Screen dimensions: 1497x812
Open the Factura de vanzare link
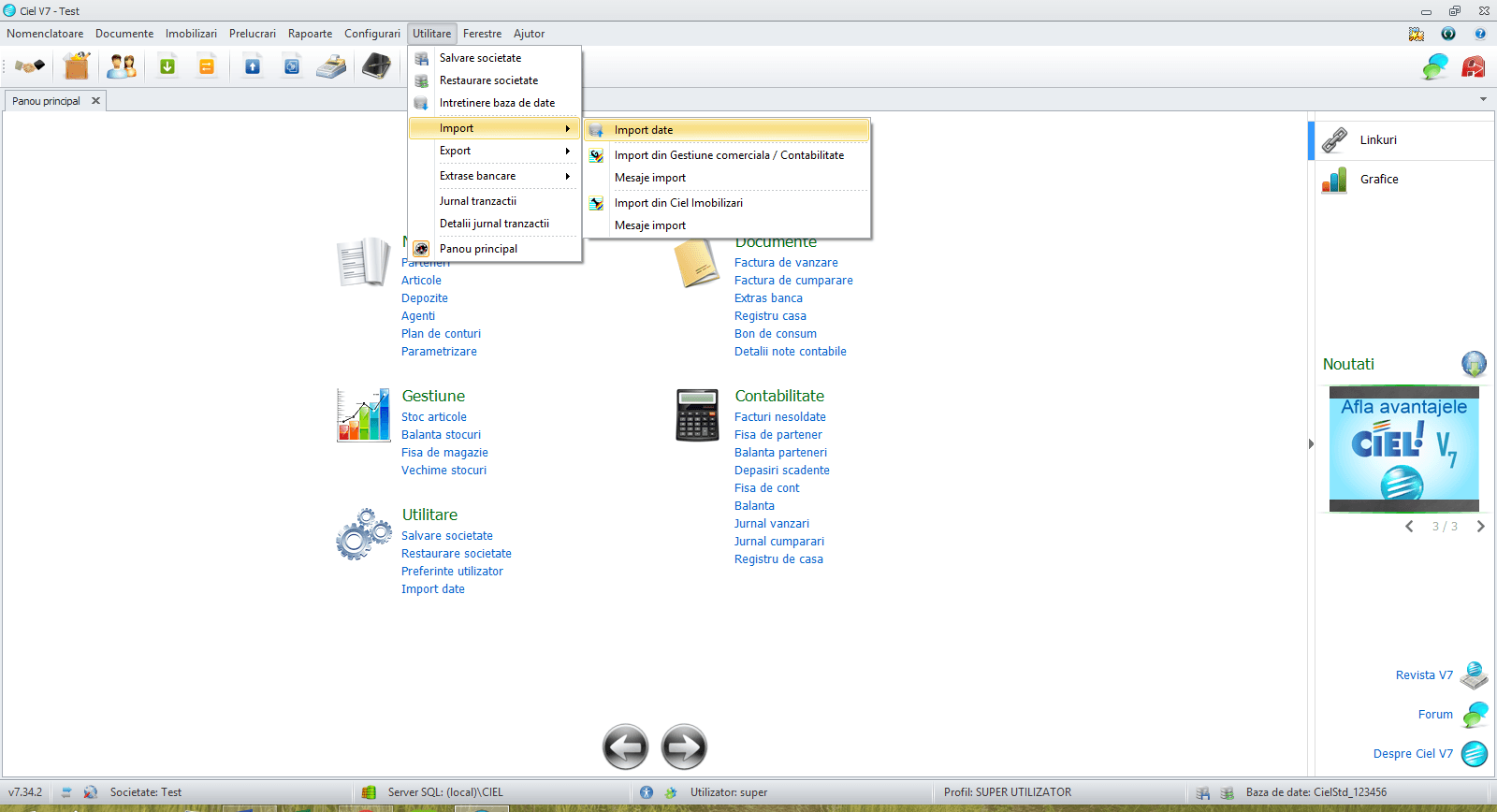tap(786, 263)
